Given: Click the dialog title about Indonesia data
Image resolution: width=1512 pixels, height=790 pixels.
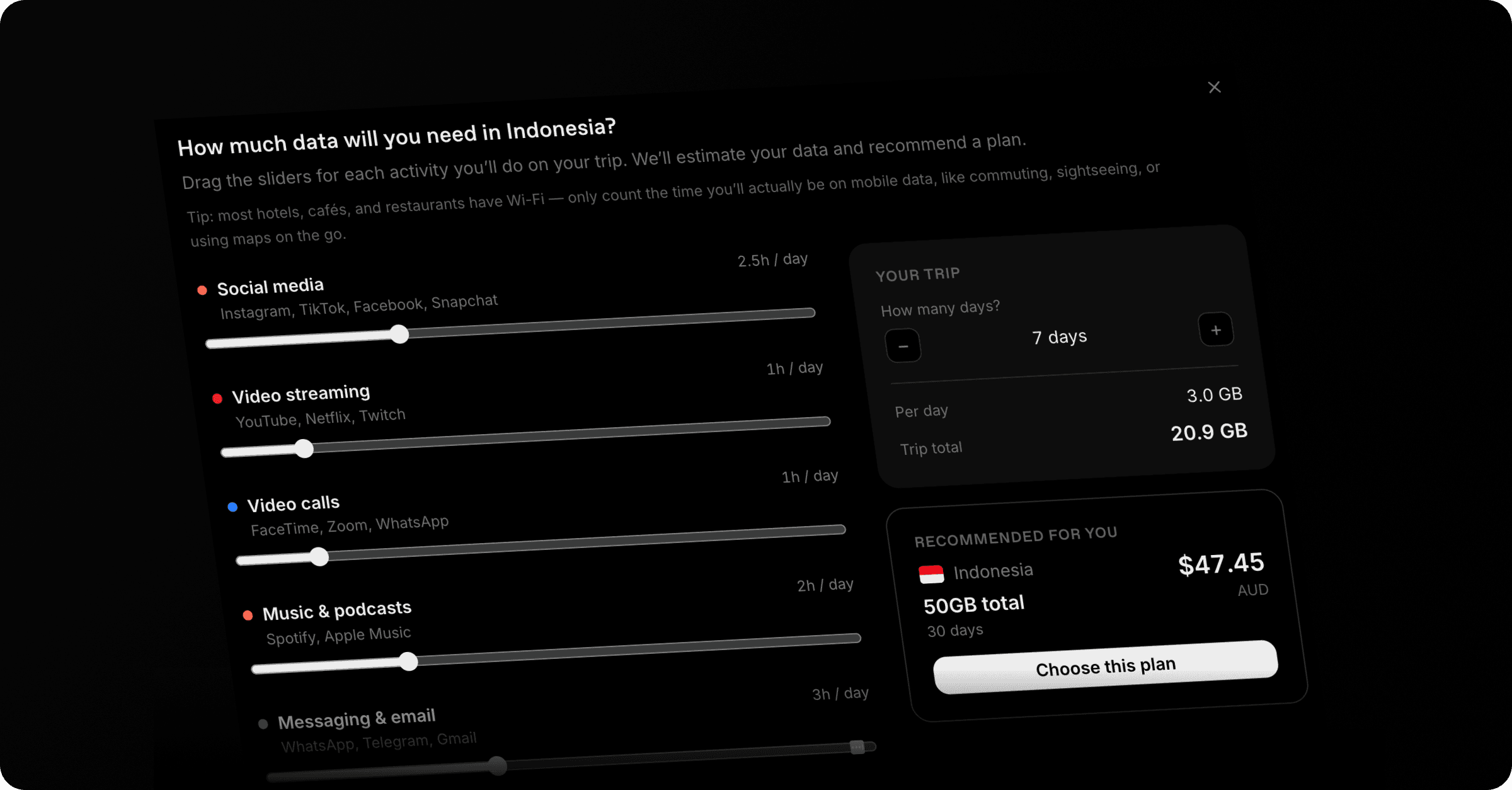Looking at the screenshot, I should [x=396, y=137].
